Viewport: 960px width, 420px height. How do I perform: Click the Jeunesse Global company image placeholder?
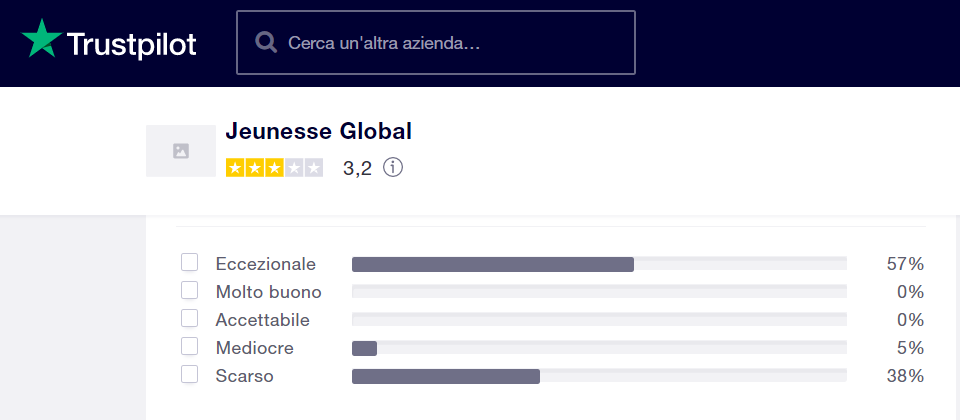(181, 151)
